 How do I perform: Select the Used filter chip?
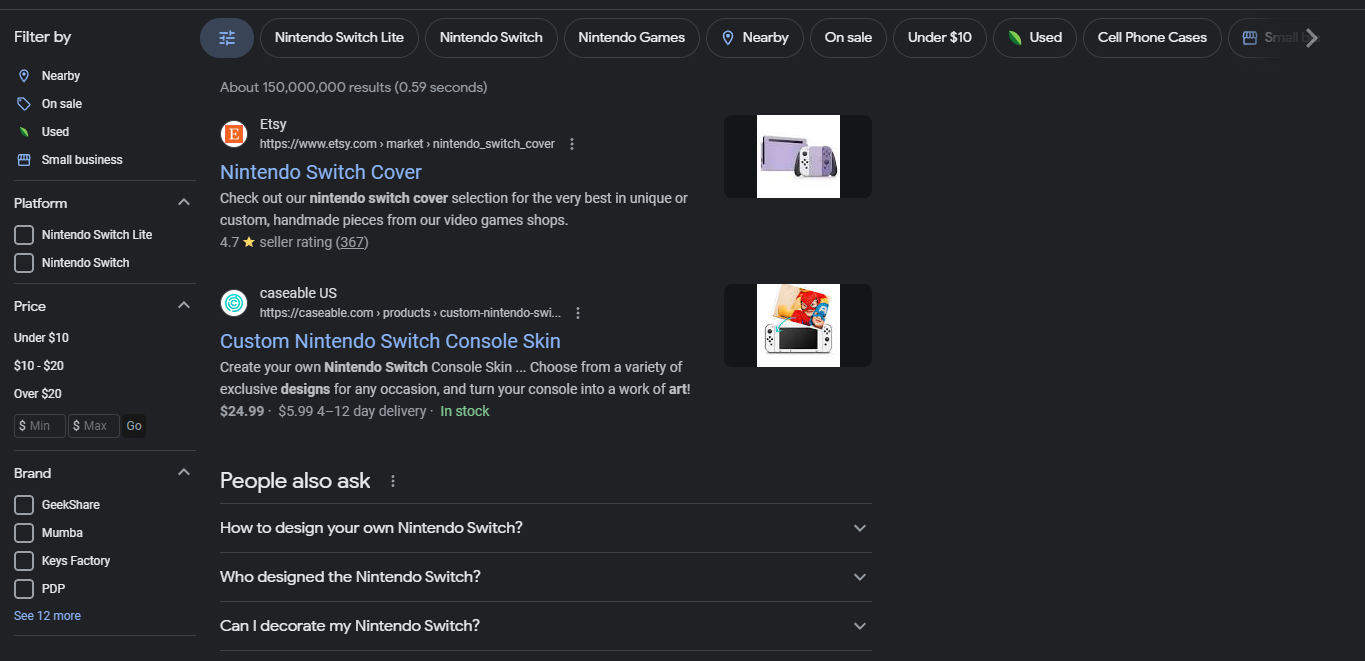[1035, 38]
